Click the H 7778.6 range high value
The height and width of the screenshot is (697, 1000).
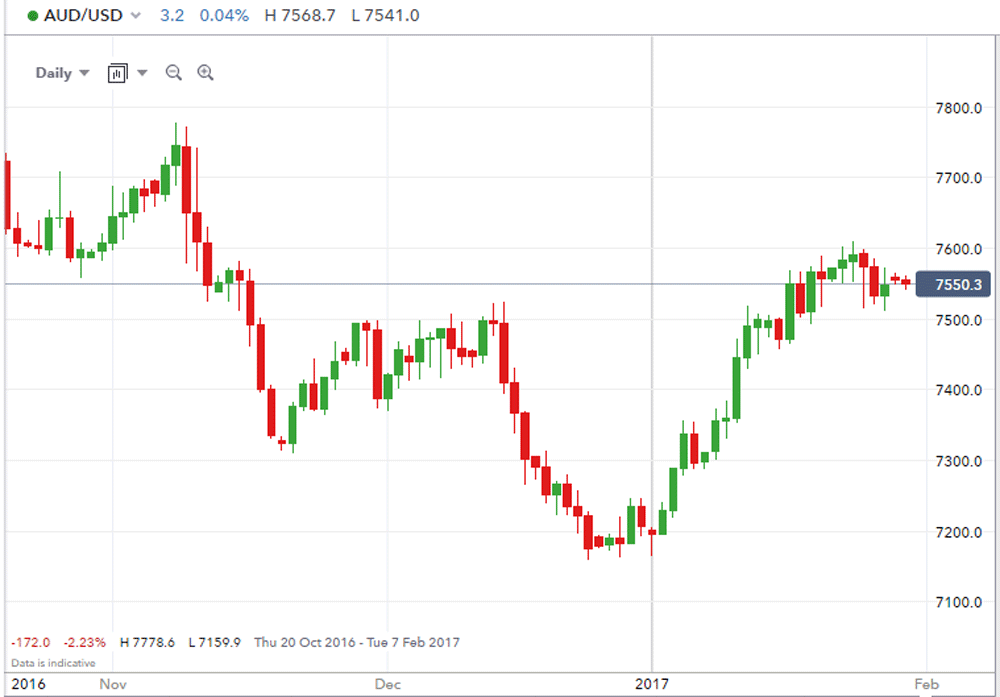click(147, 642)
